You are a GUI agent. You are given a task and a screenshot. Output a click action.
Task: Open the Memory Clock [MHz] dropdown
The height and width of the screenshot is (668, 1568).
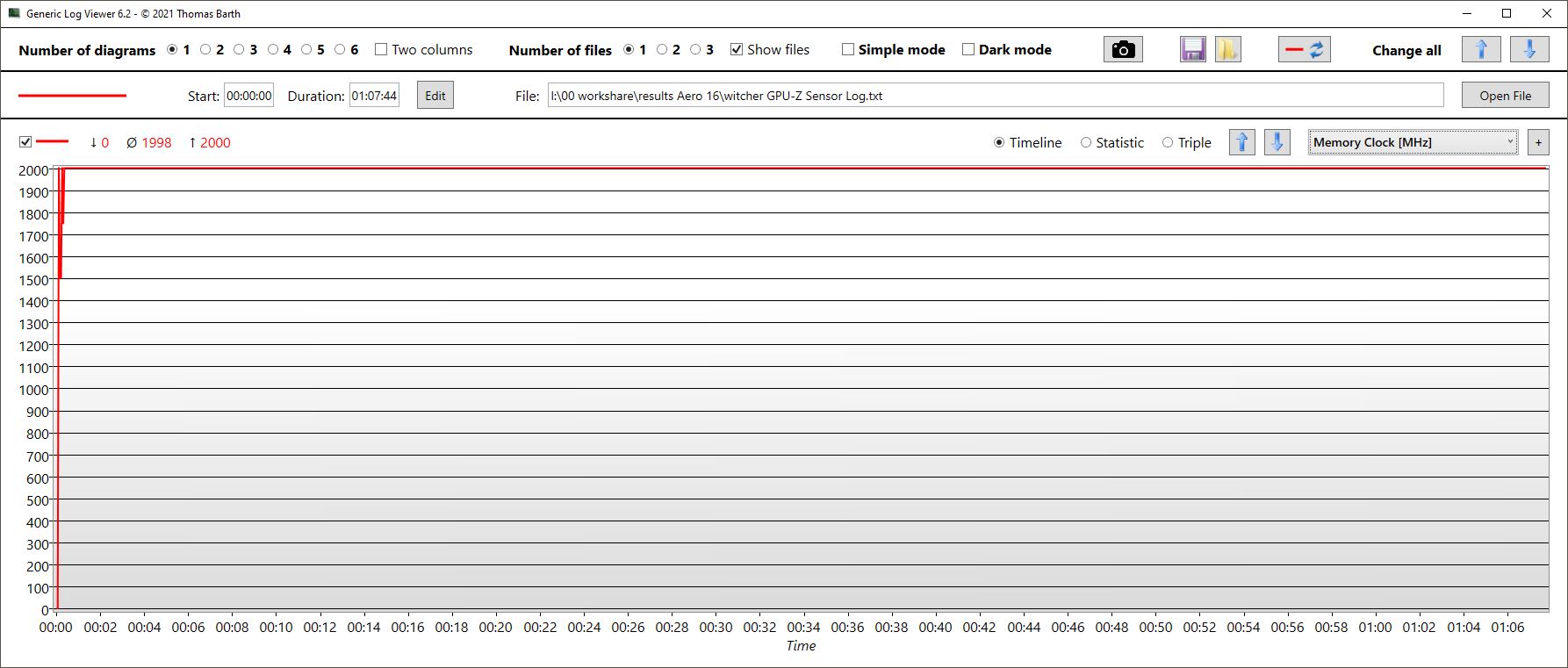point(1413,142)
